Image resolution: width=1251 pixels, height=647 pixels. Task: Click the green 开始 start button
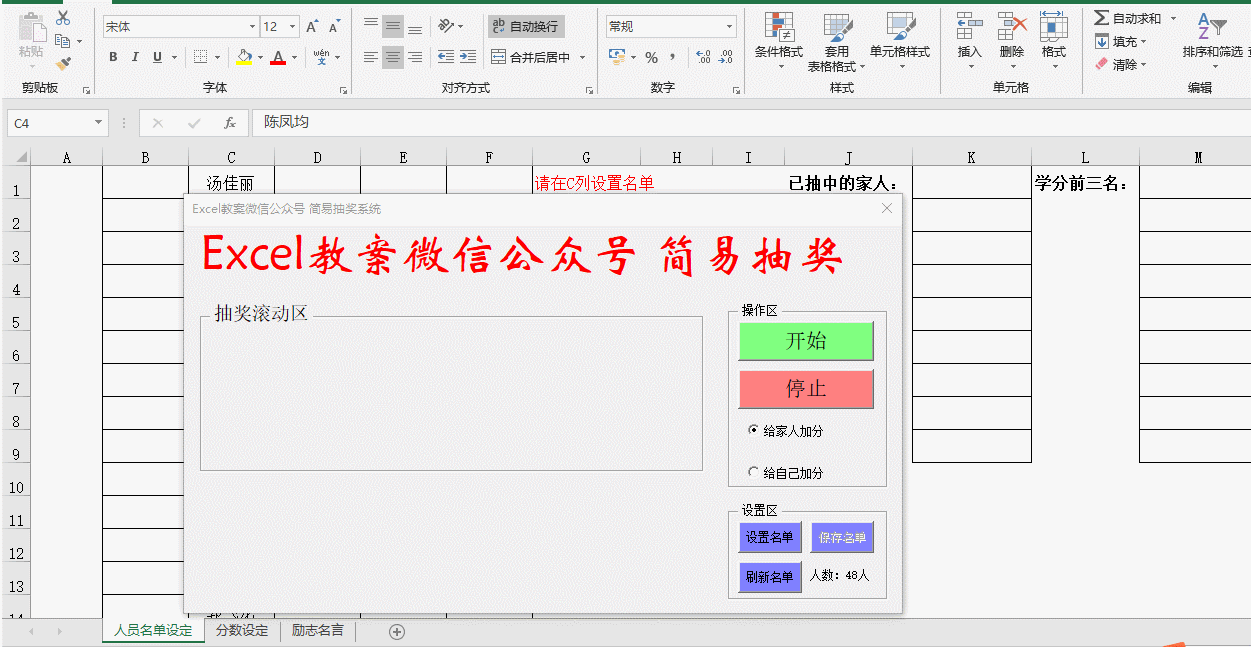[x=806, y=341]
